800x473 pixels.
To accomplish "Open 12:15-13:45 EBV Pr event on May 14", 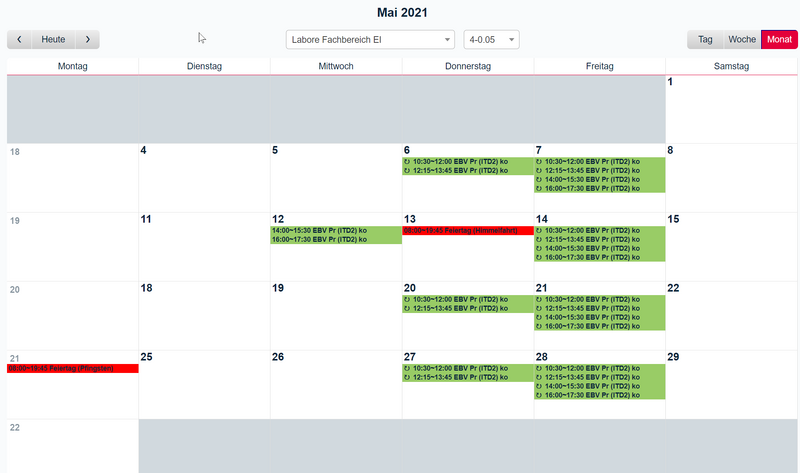I will pos(599,239).
